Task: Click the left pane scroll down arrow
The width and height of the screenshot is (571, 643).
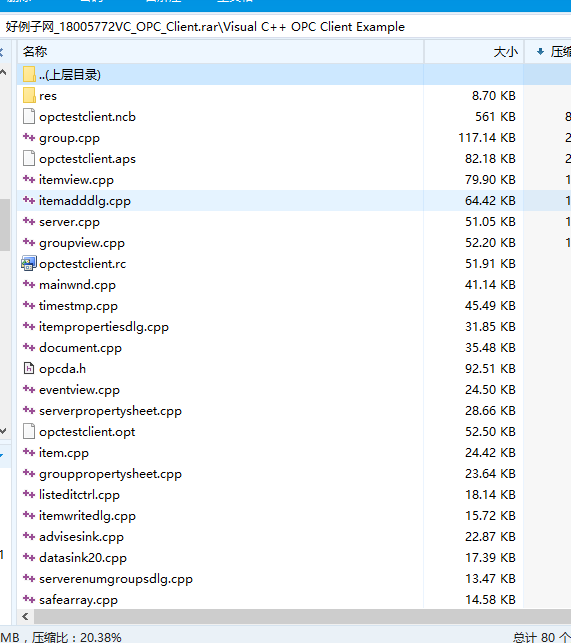Action: tap(3, 431)
